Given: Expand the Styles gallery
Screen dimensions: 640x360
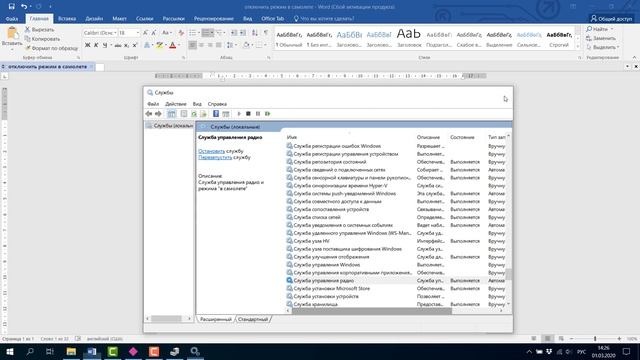Looking at the screenshot, I should coord(578,47).
